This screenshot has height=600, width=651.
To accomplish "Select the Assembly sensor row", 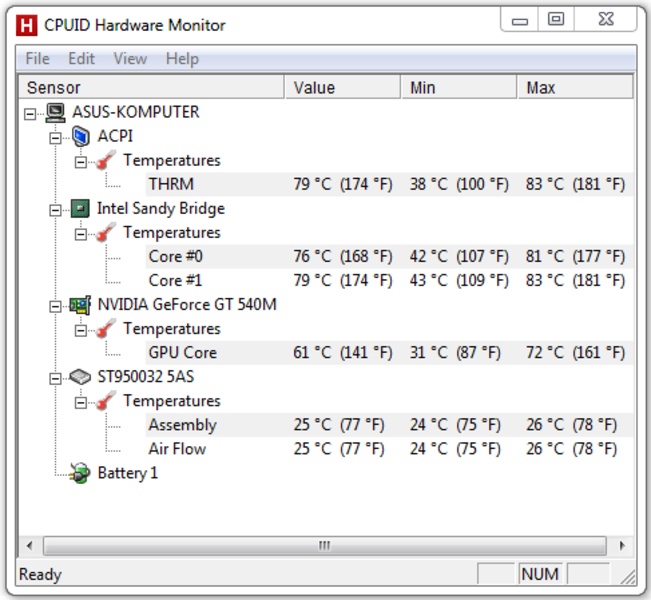I will [389, 425].
